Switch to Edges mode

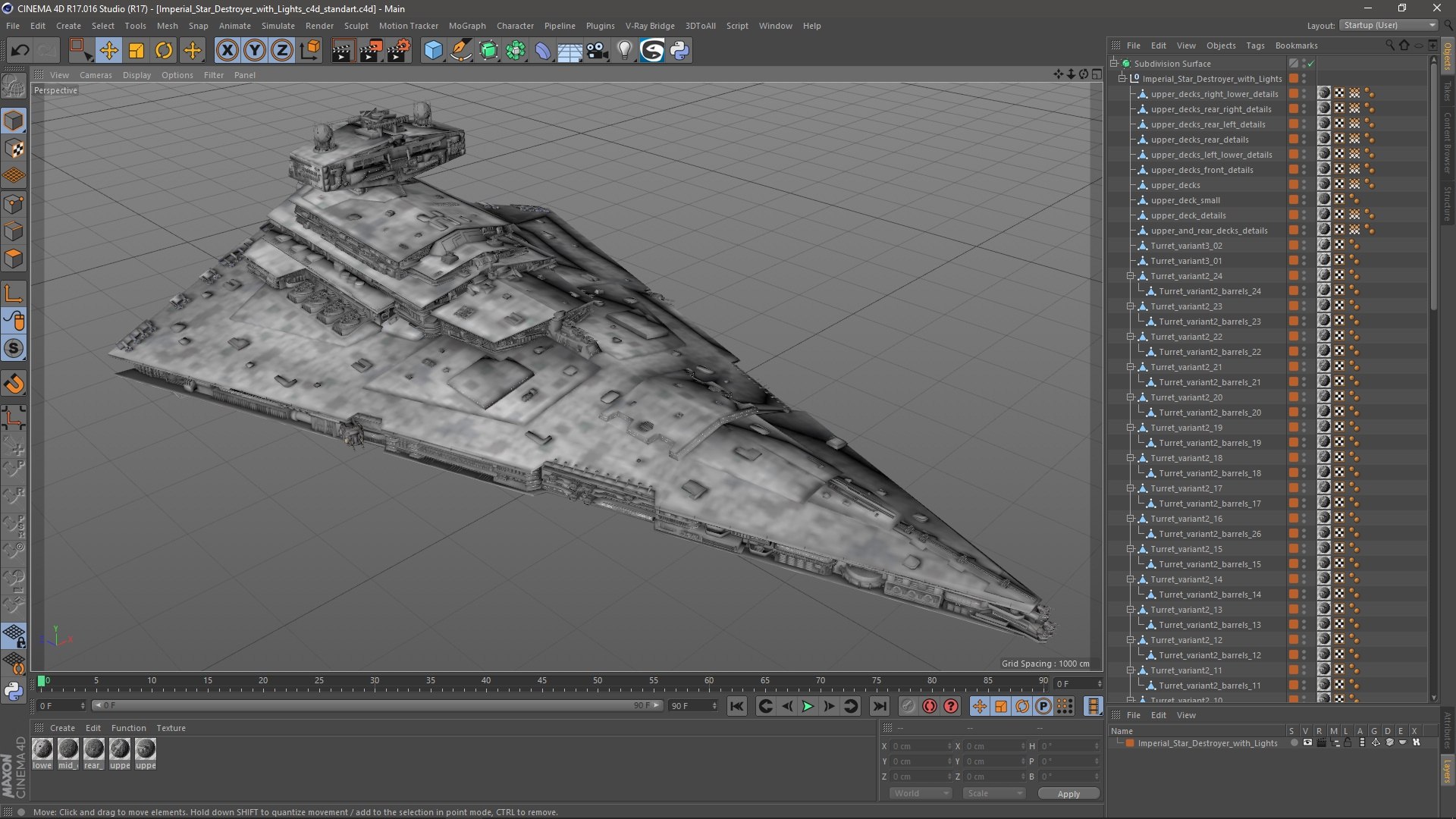[x=14, y=231]
